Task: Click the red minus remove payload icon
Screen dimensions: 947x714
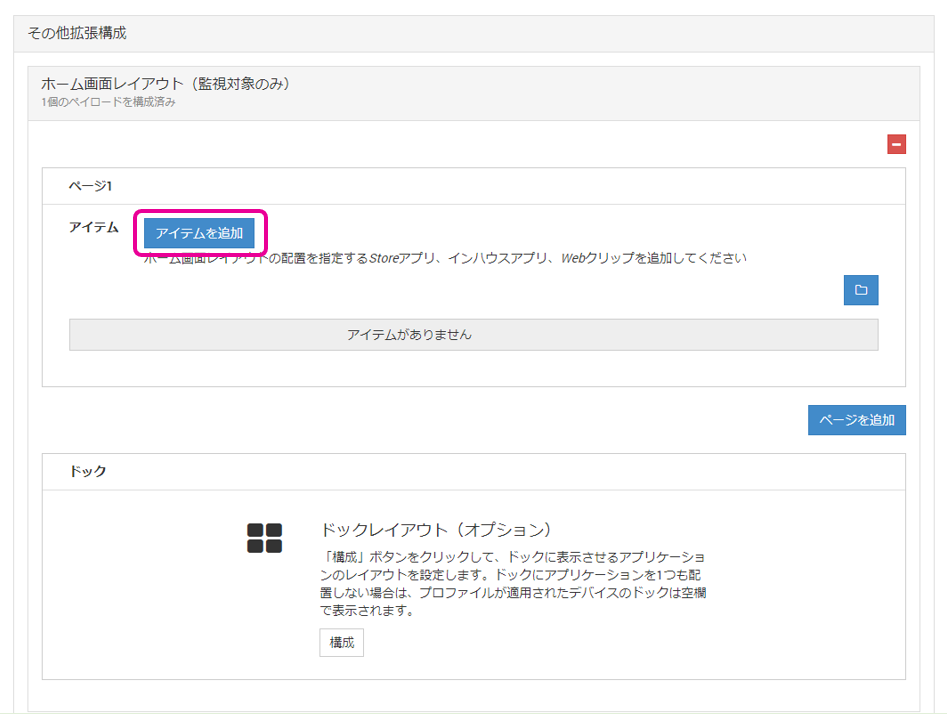Action: (x=896, y=145)
